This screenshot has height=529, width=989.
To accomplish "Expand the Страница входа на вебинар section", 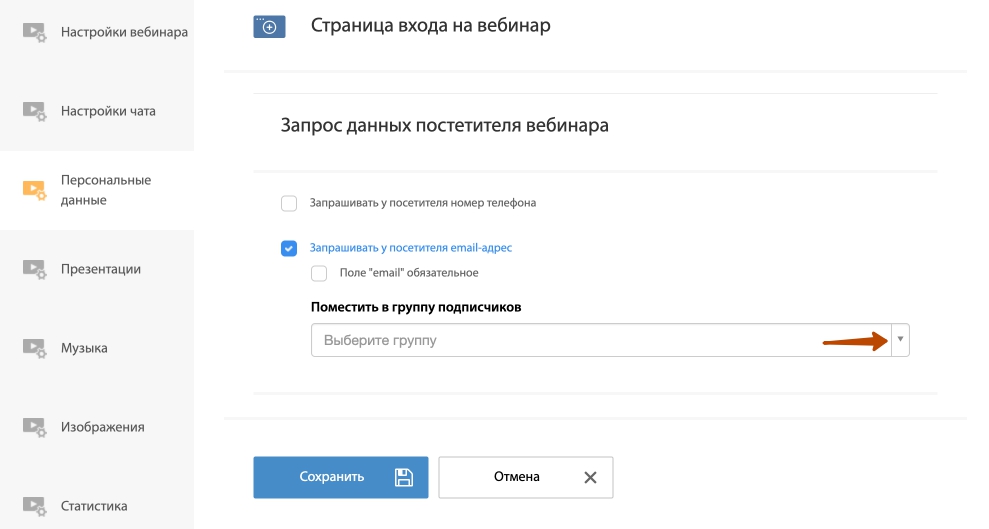I will (x=430, y=26).
